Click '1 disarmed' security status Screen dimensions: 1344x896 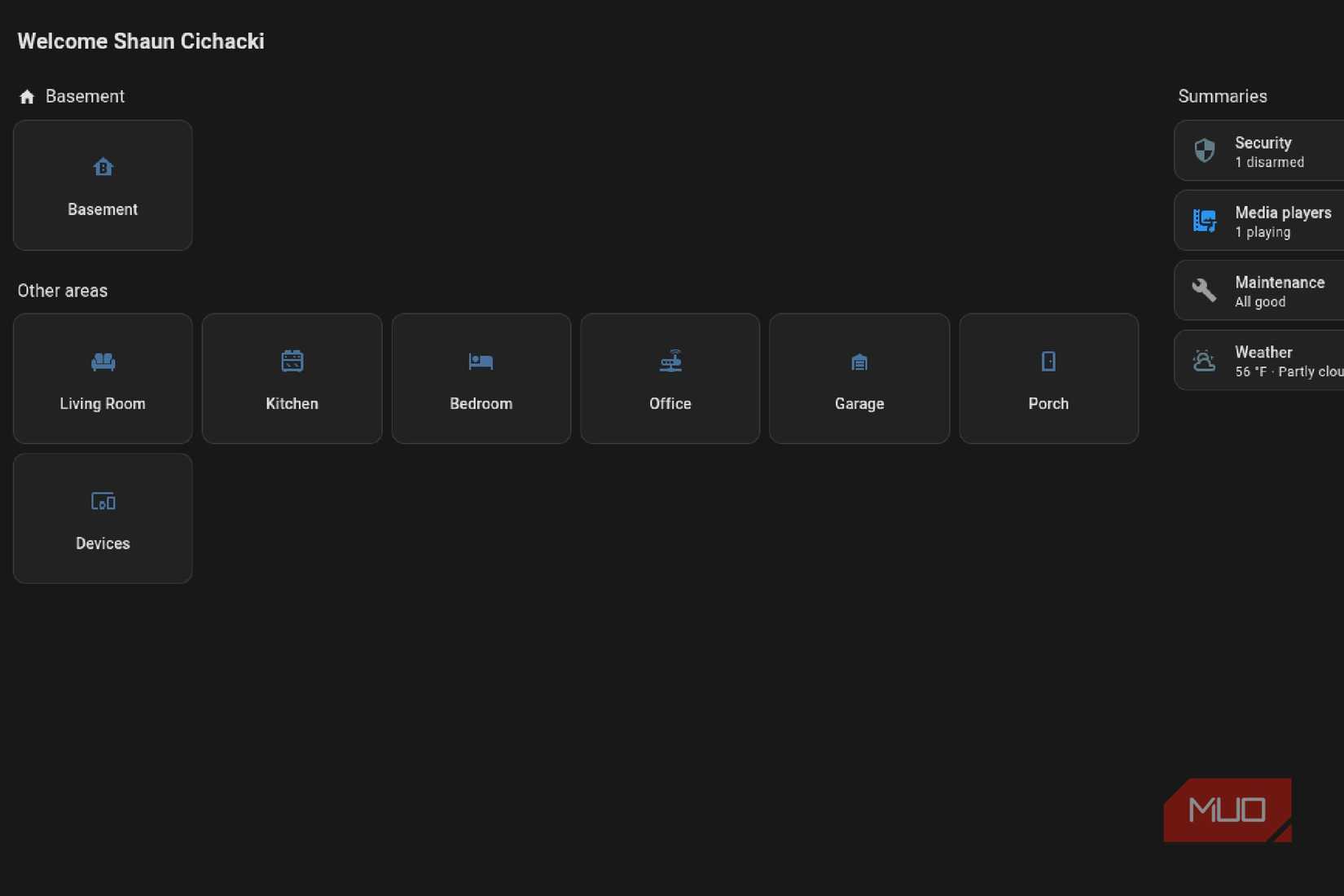(x=1269, y=162)
